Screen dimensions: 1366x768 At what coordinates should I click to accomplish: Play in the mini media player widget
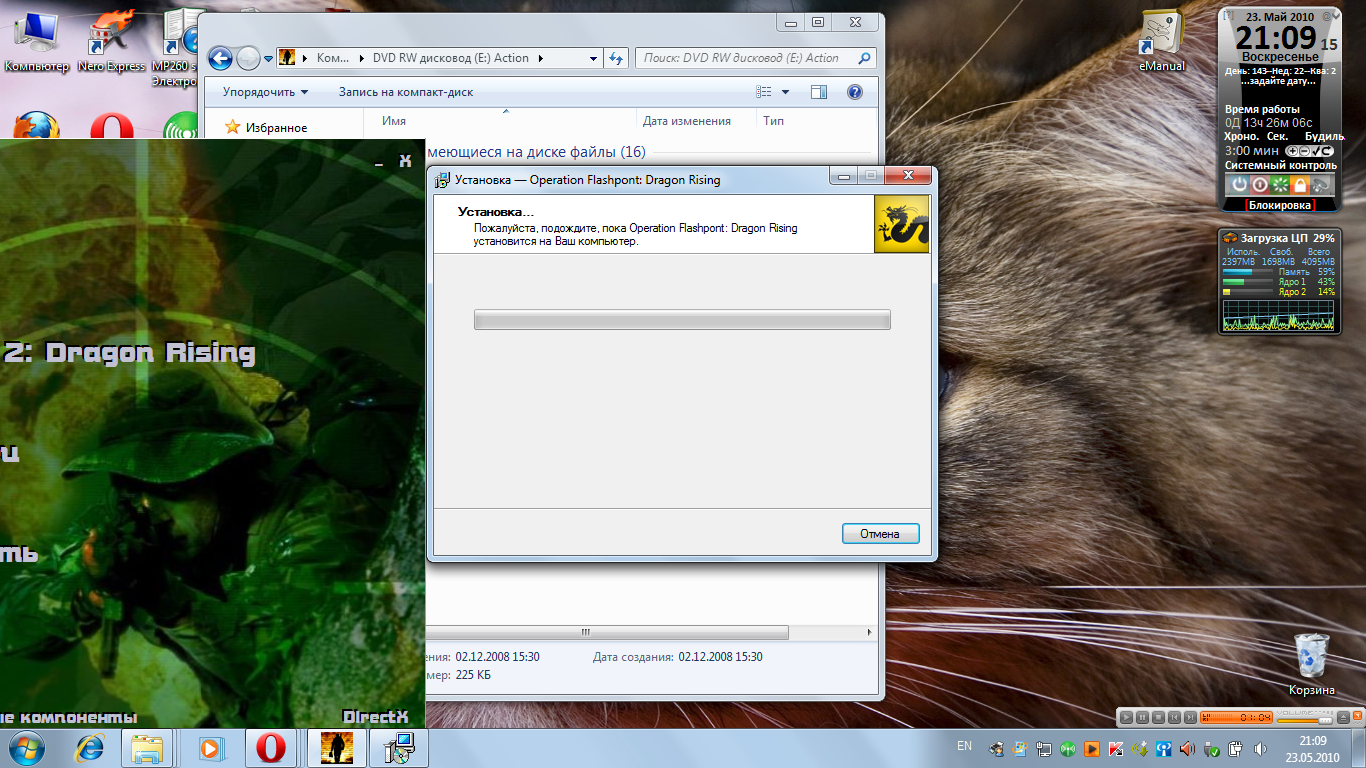click(x=1126, y=717)
